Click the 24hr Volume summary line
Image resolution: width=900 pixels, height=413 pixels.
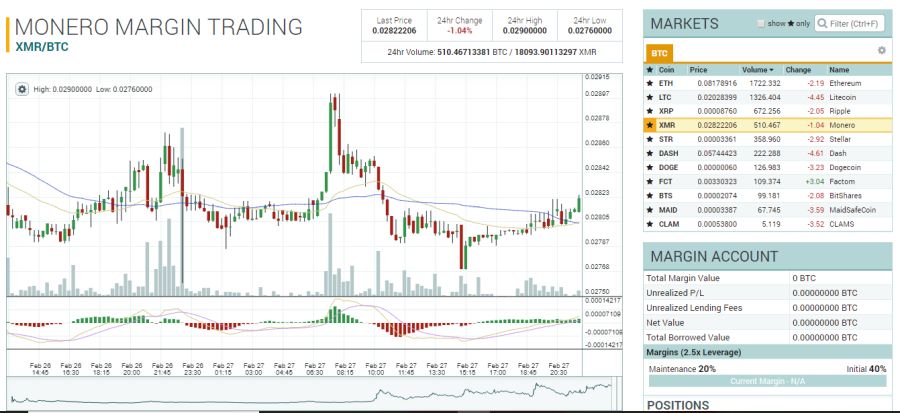492,52
